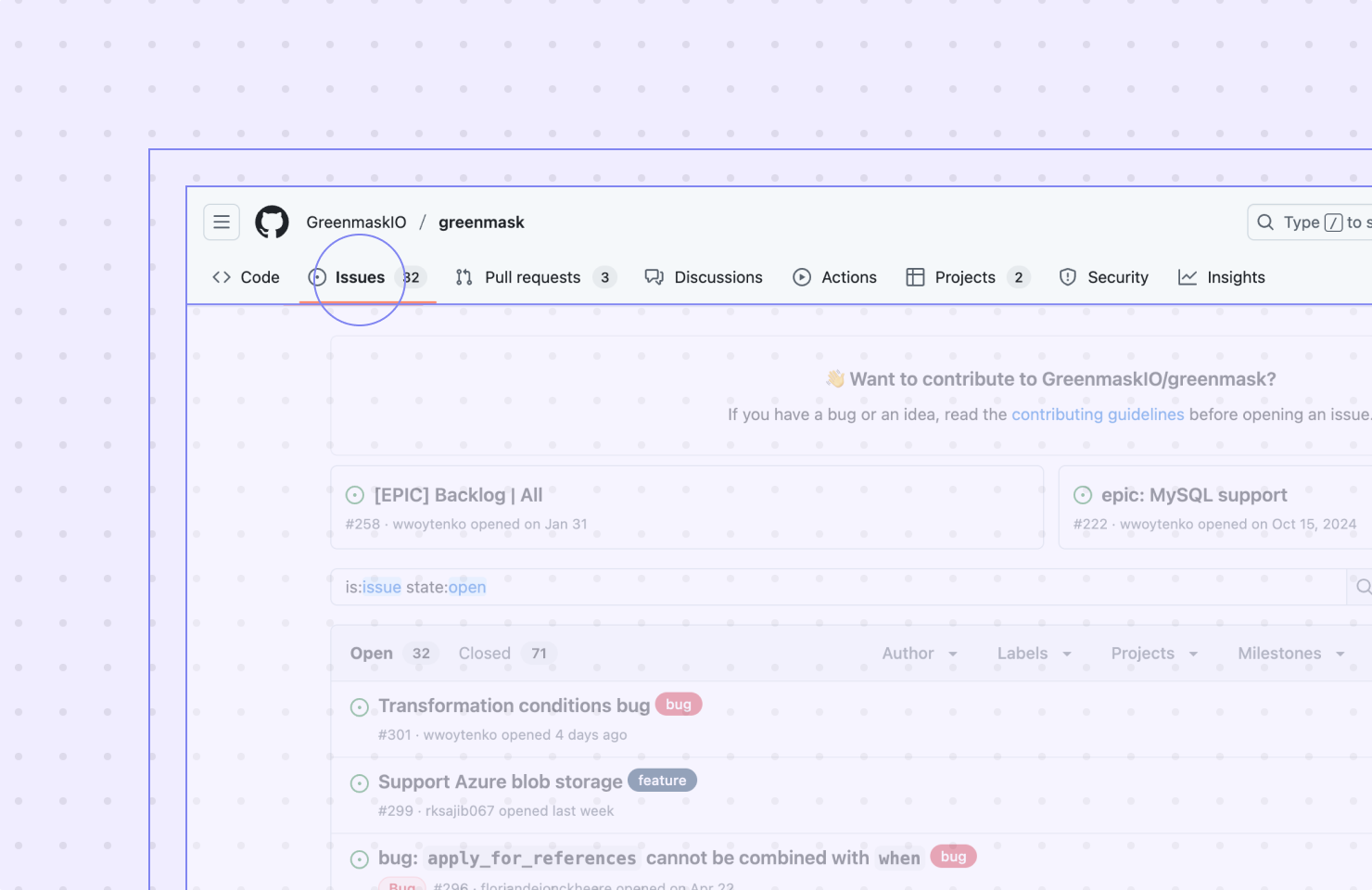Click open-issue icon on MySQL support card
This screenshot has height=890, width=1372.
point(1083,495)
